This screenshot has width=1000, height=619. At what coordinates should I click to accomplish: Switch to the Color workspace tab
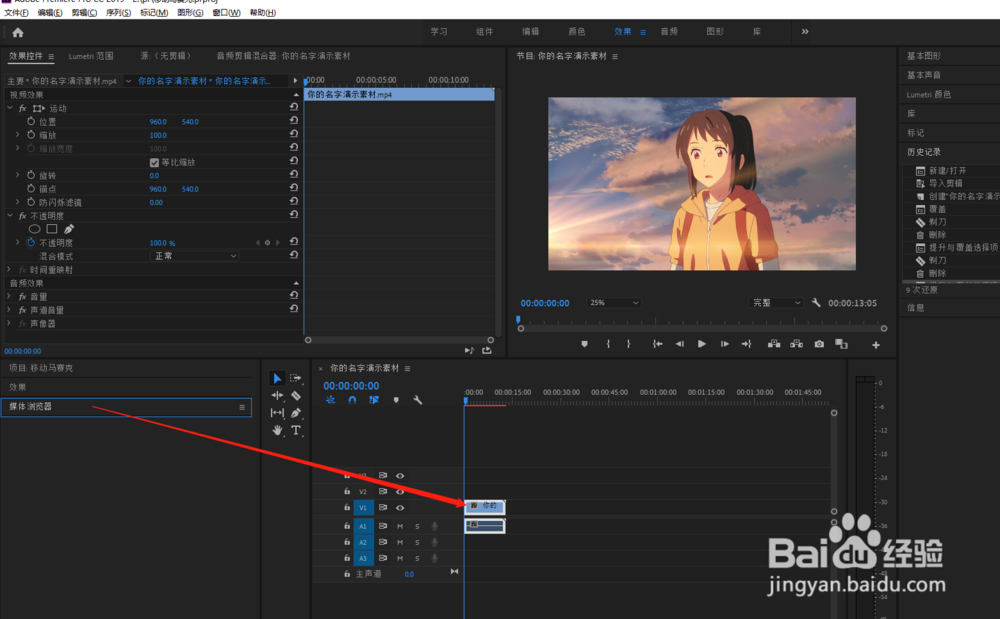coord(577,31)
